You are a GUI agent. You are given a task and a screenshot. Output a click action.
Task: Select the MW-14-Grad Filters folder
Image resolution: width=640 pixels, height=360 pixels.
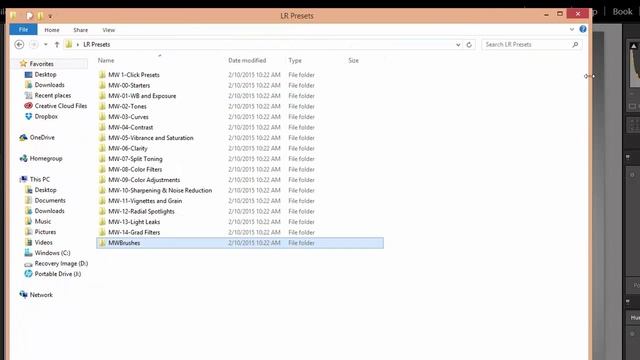click(x=134, y=232)
